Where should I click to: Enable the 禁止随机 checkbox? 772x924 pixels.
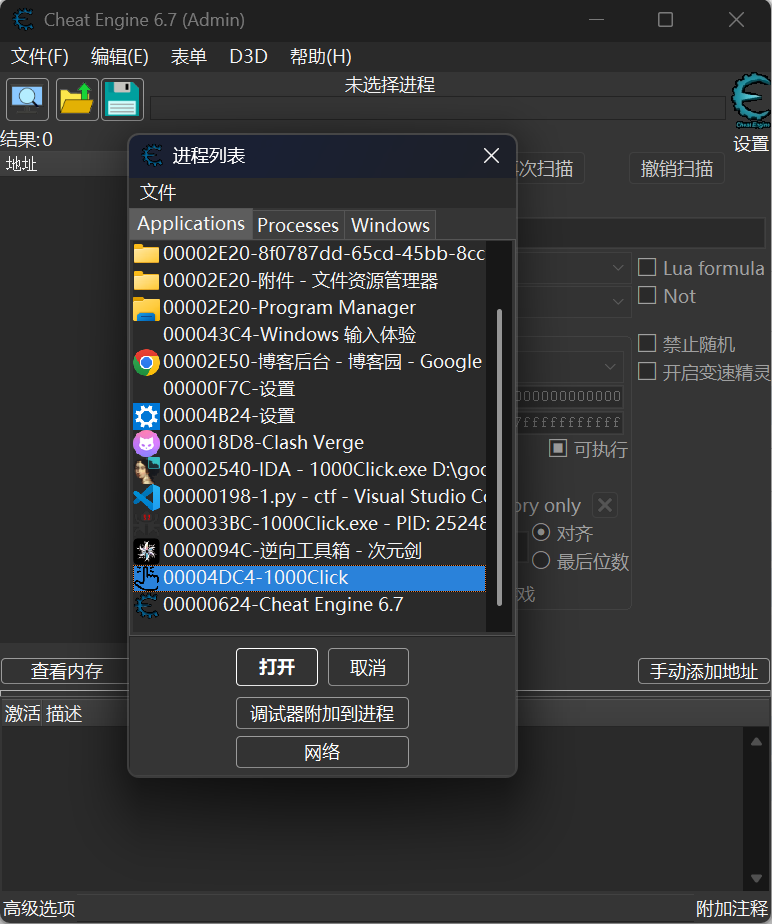(x=647, y=343)
